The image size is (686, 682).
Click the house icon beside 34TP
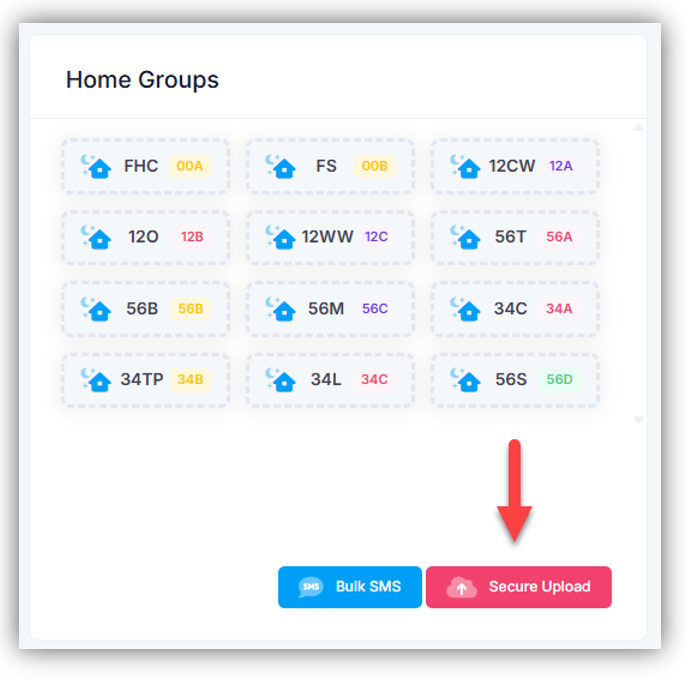(96, 380)
